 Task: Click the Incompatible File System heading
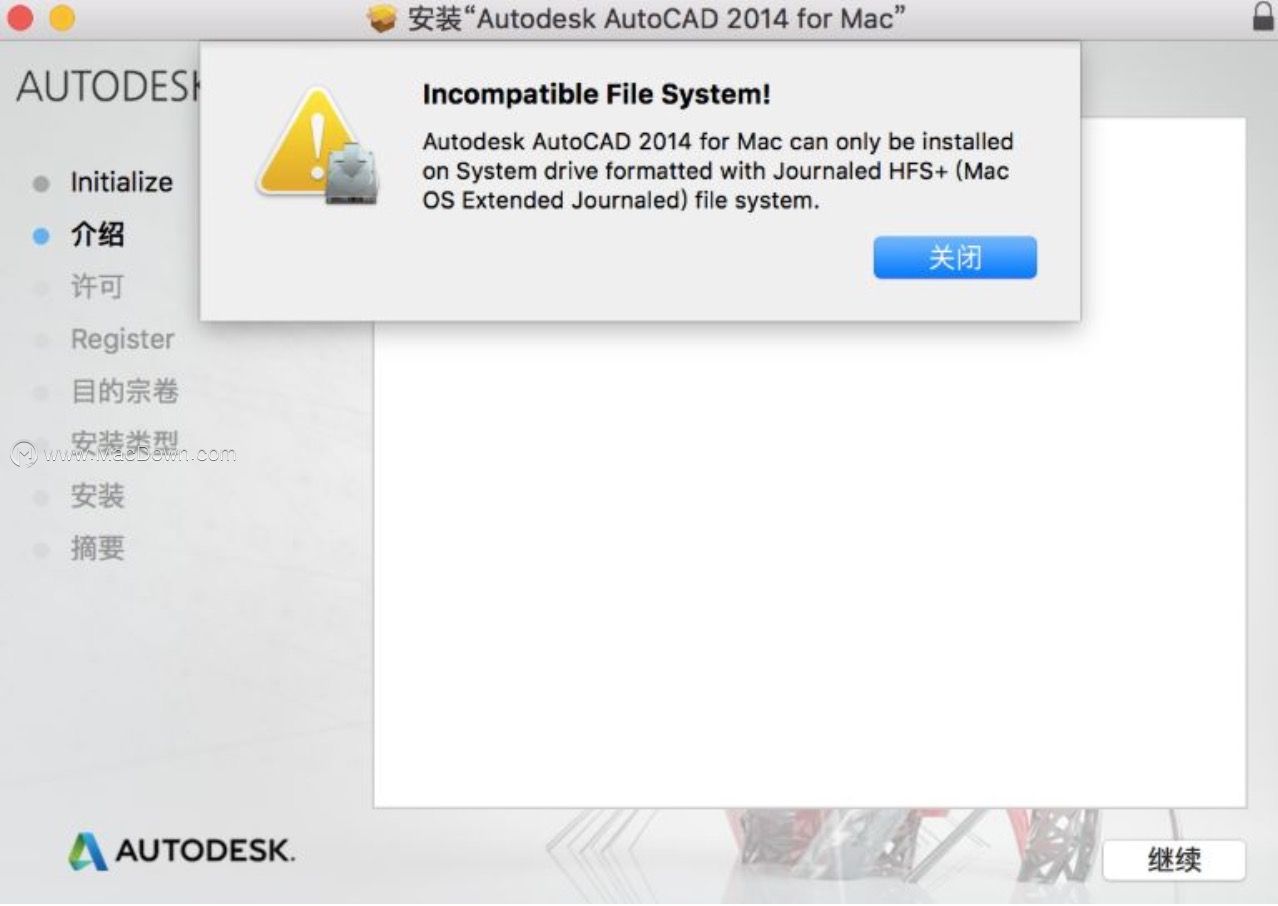point(597,95)
